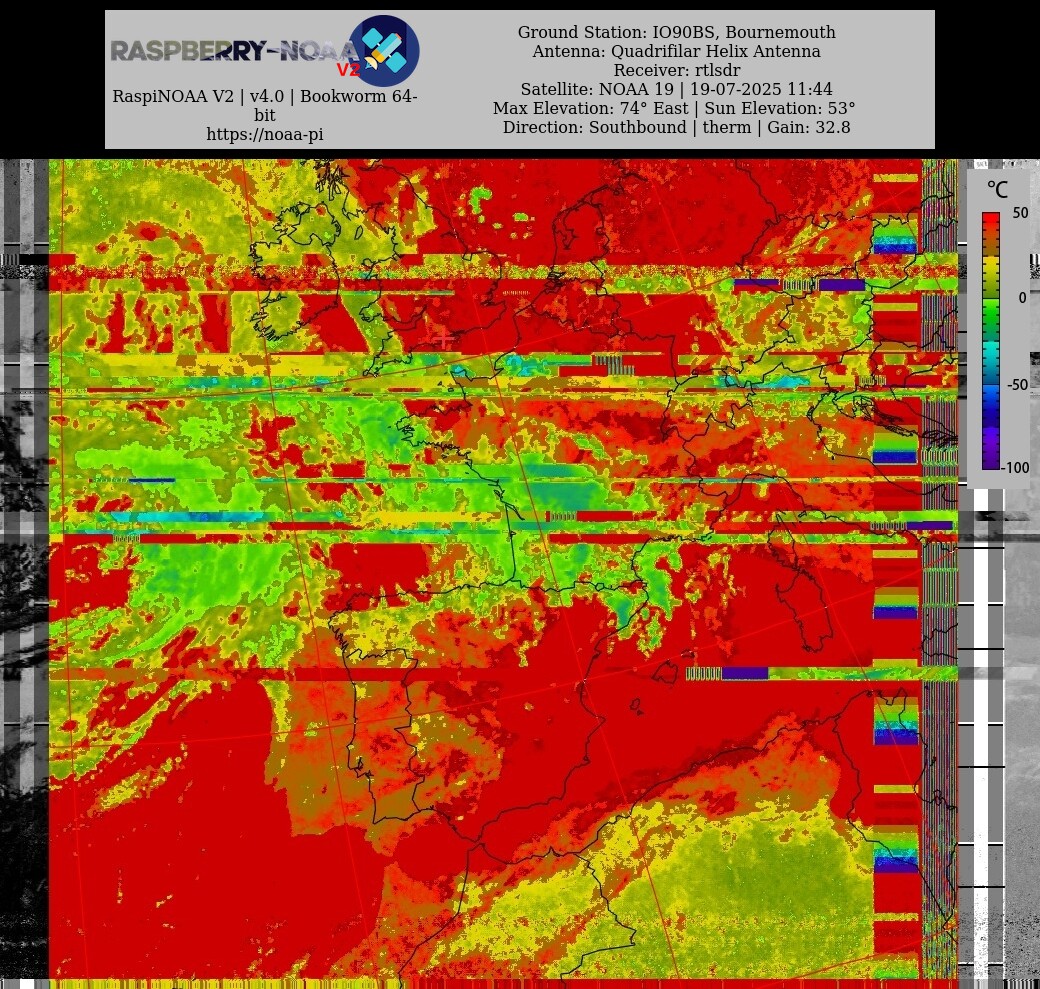Click the °C label on the temperature legend
This screenshot has height=989, width=1040.
tap(998, 190)
